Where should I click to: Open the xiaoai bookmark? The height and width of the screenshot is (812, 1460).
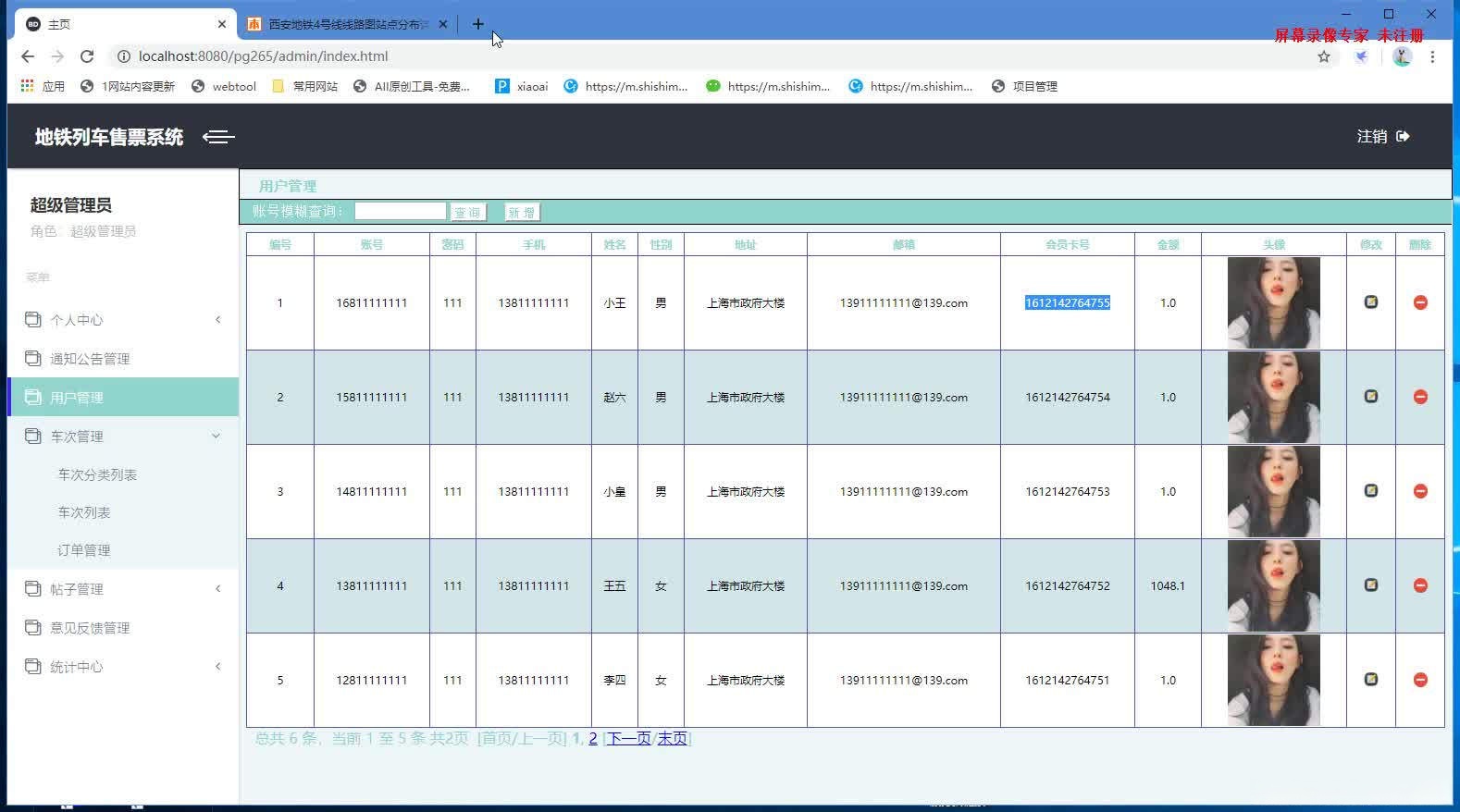(x=522, y=86)
